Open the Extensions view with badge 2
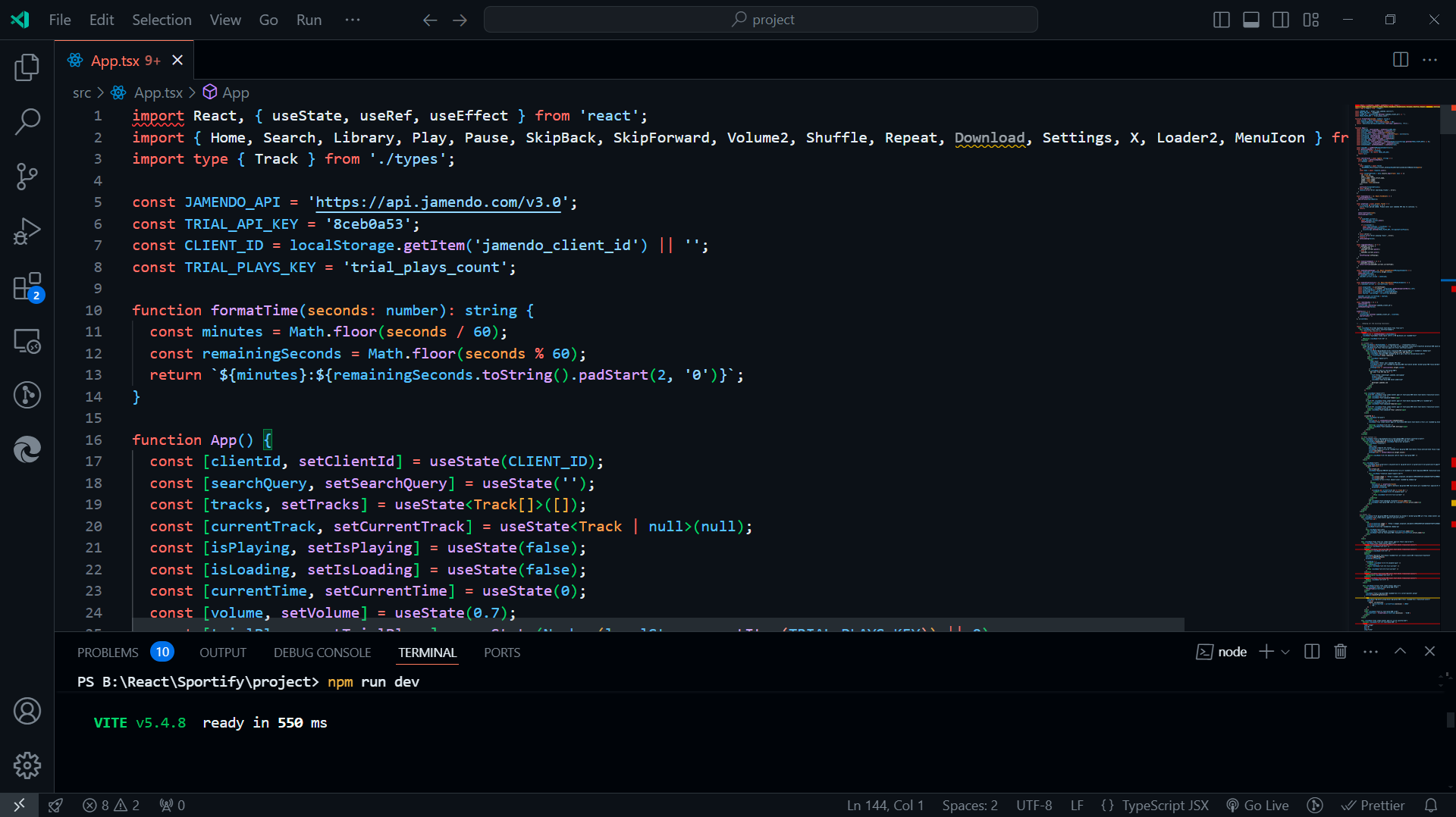The width and height of the screenshot is (1456, 817). (x=27, y=286)
